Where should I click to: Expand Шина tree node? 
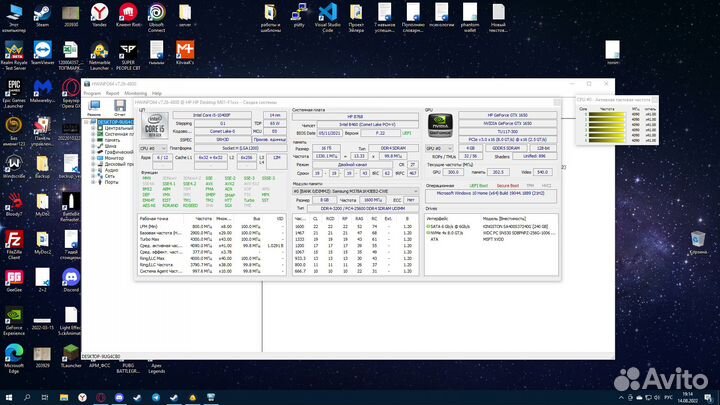point(93,146)
